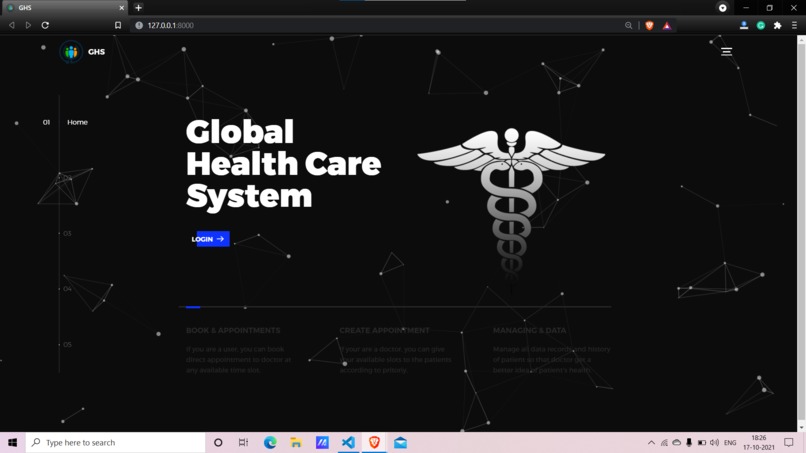Click the page's vertical scrollbar
806x453 pixels.
tap(801, 233)
